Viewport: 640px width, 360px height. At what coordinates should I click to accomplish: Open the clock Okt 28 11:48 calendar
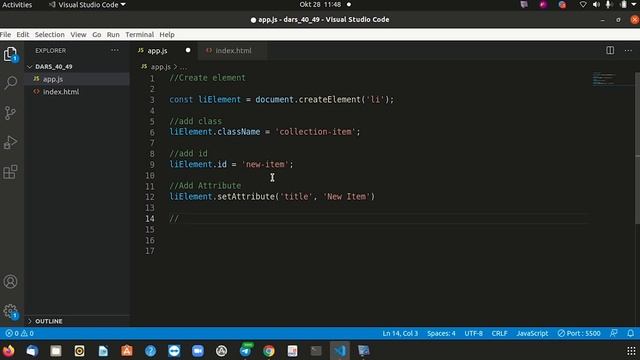tap(320, 5)
